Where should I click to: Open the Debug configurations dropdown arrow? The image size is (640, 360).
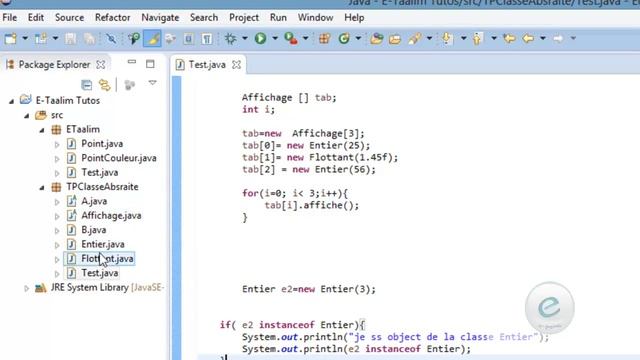click(x=245, y=39)
